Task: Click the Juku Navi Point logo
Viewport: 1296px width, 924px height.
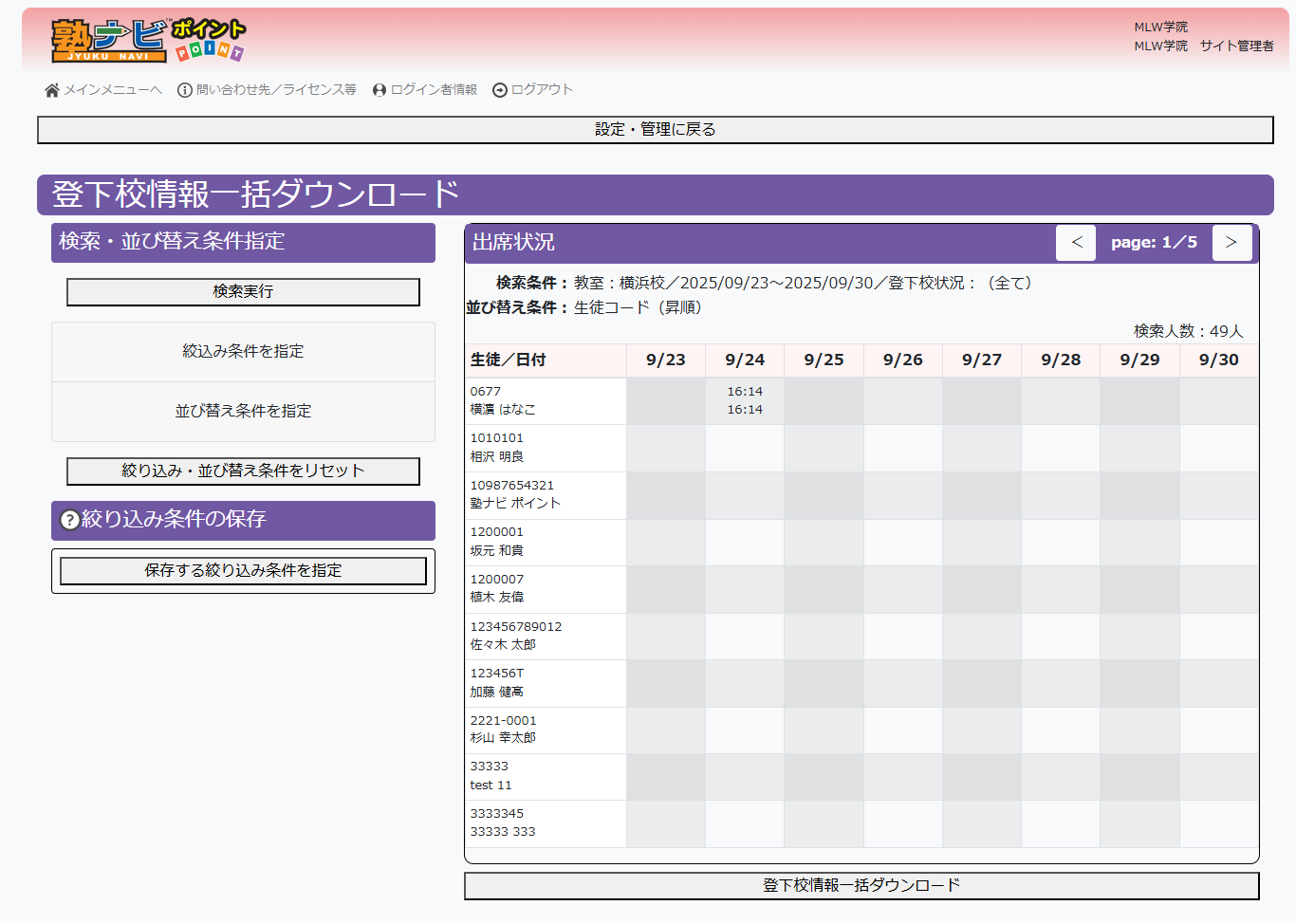Action: click(x=148, y=41)
